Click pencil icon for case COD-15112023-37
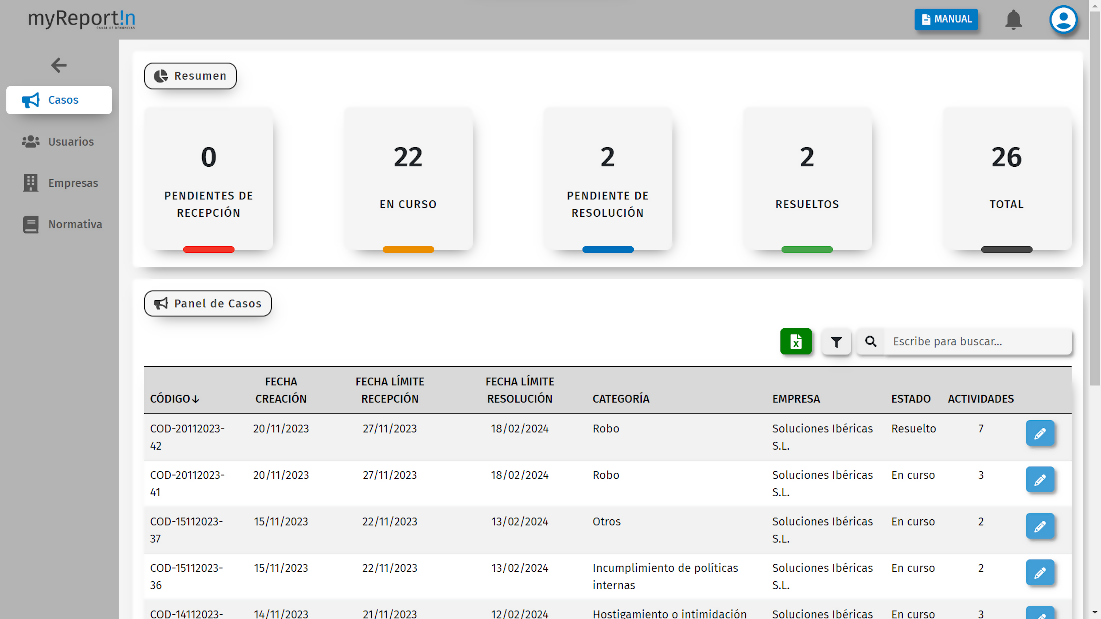Viewport: 1101px width, 619px height. (x=1040, y=526)
